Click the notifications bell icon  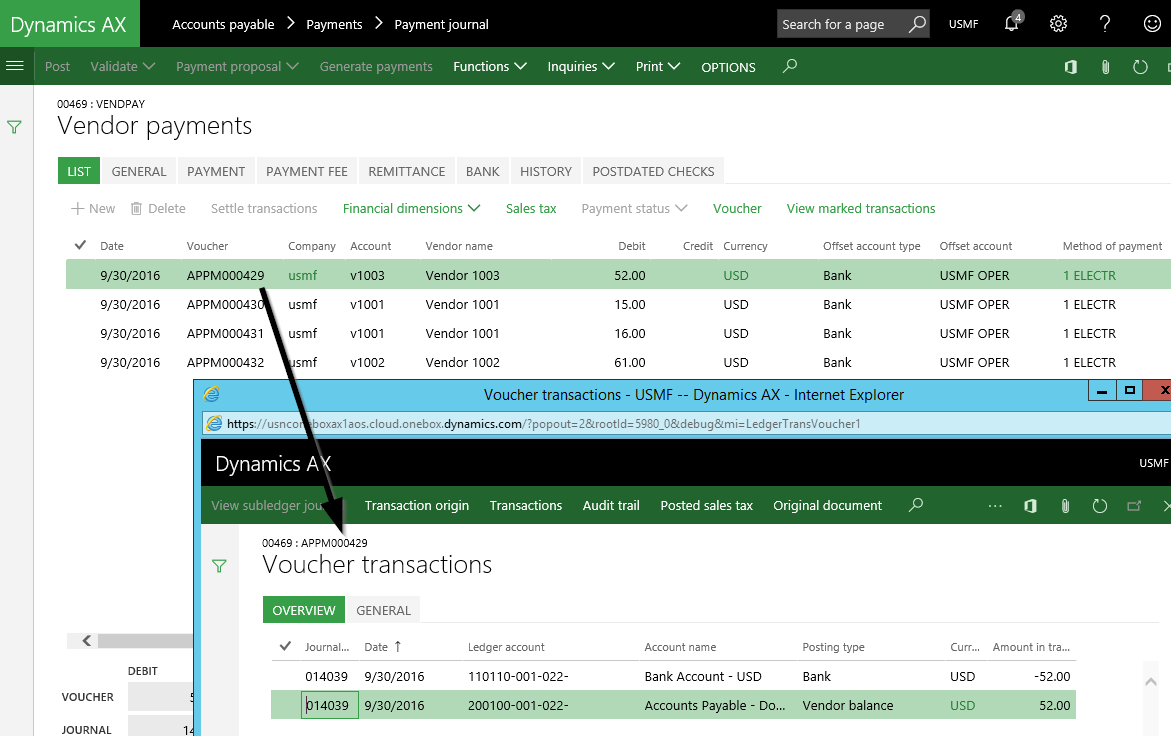click(1013, 24)
